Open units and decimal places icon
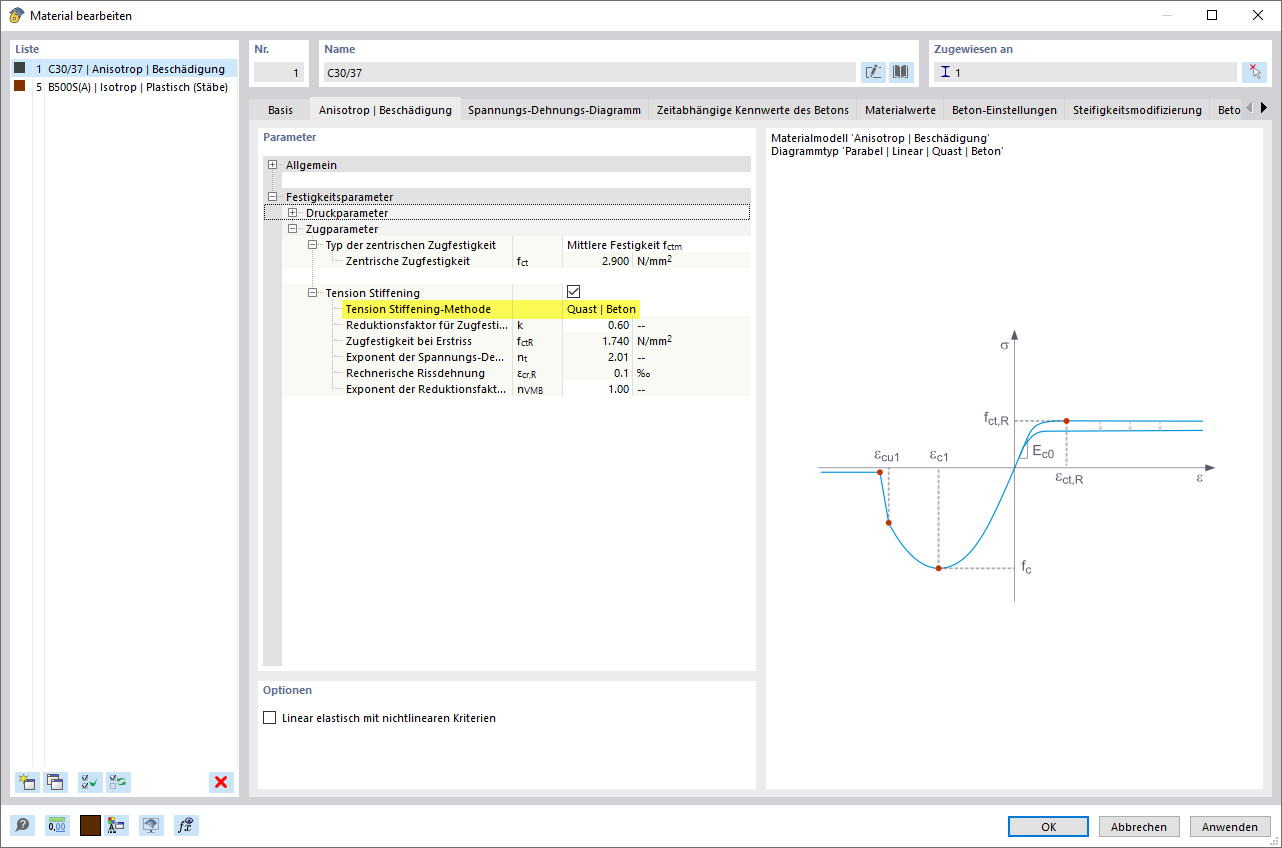 (57, 825)
